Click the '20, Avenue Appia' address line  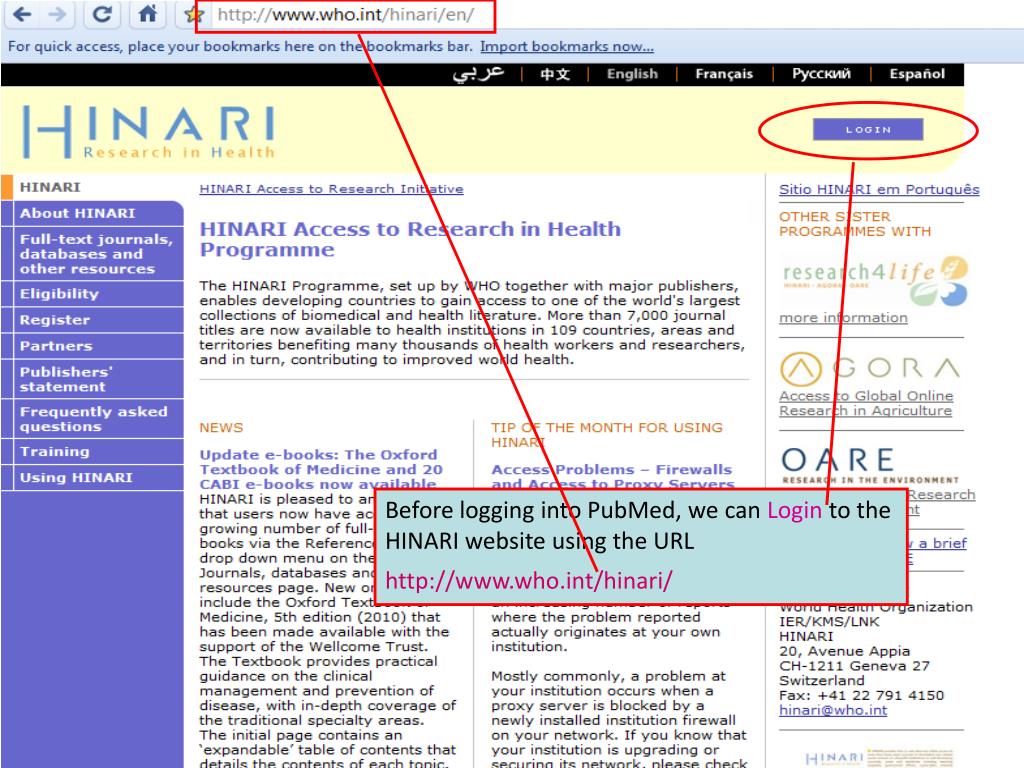point(844,651)
